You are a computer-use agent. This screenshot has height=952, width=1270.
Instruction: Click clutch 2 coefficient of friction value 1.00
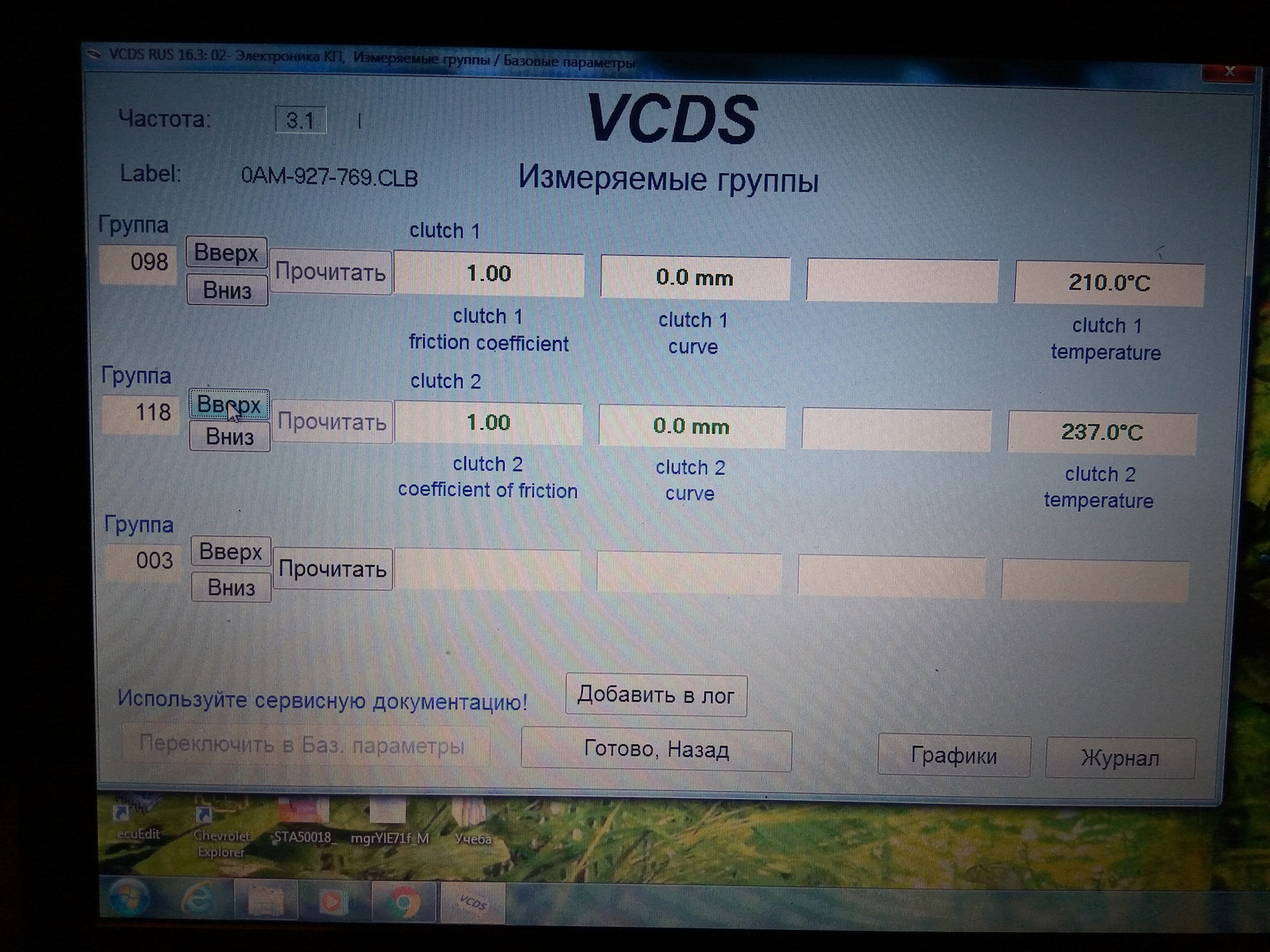point(488,423)
